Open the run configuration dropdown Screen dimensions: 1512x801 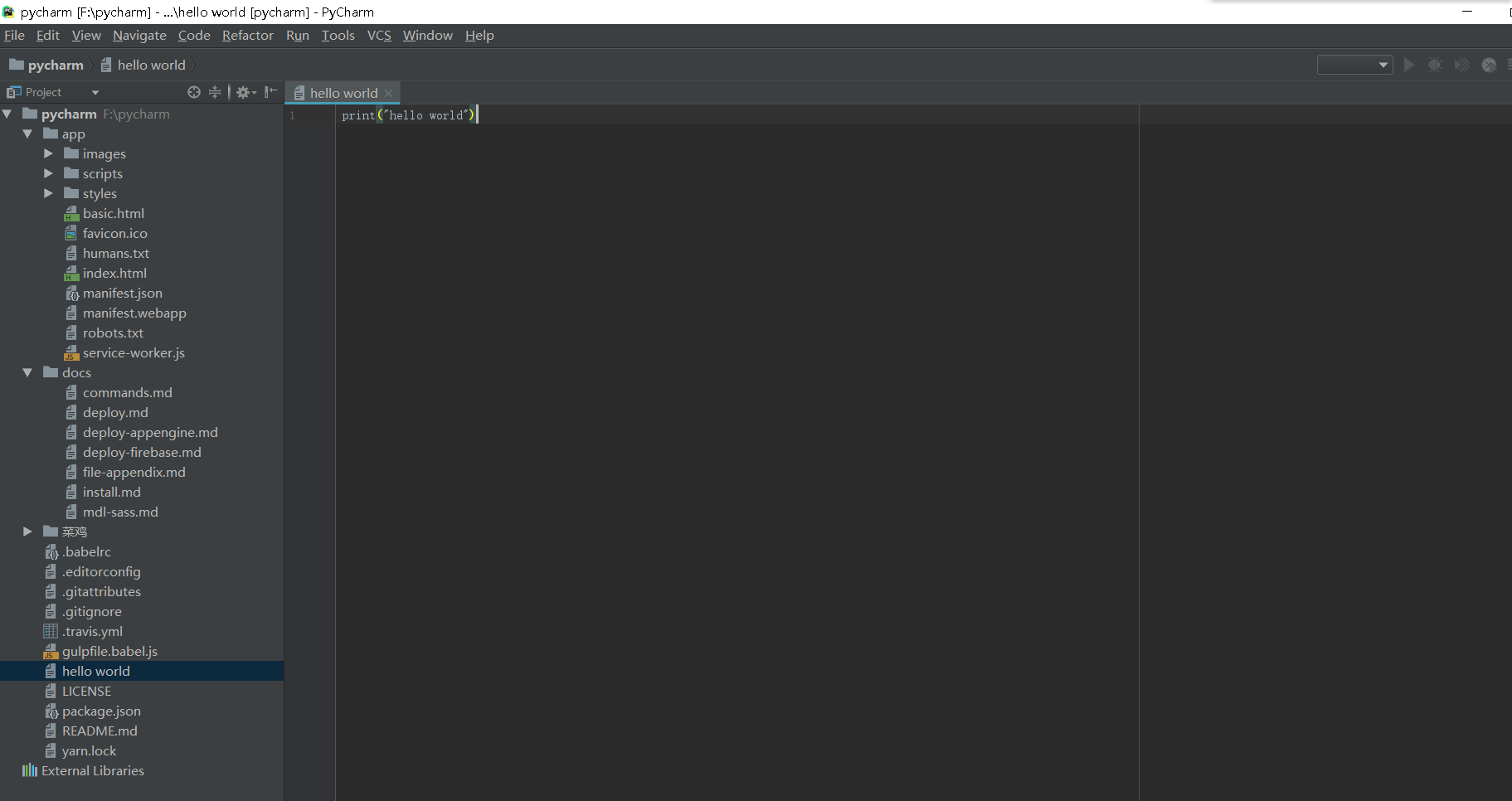click(1354, 65)
